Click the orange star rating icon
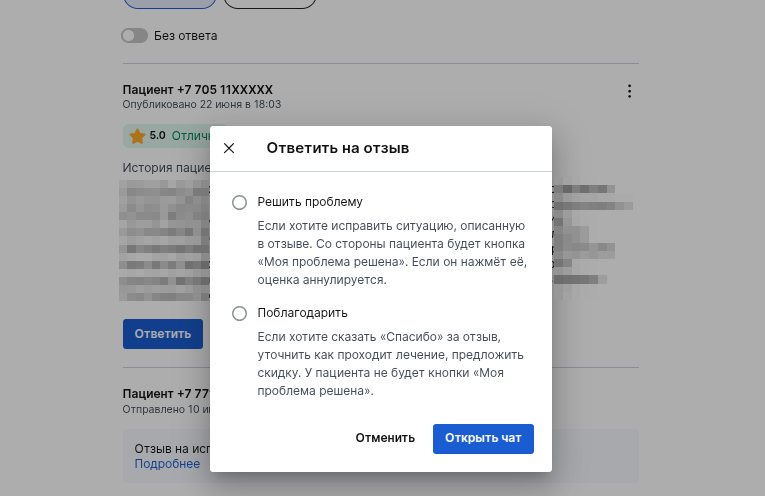The height and width of the screenshot is (496, 765). 137,136
